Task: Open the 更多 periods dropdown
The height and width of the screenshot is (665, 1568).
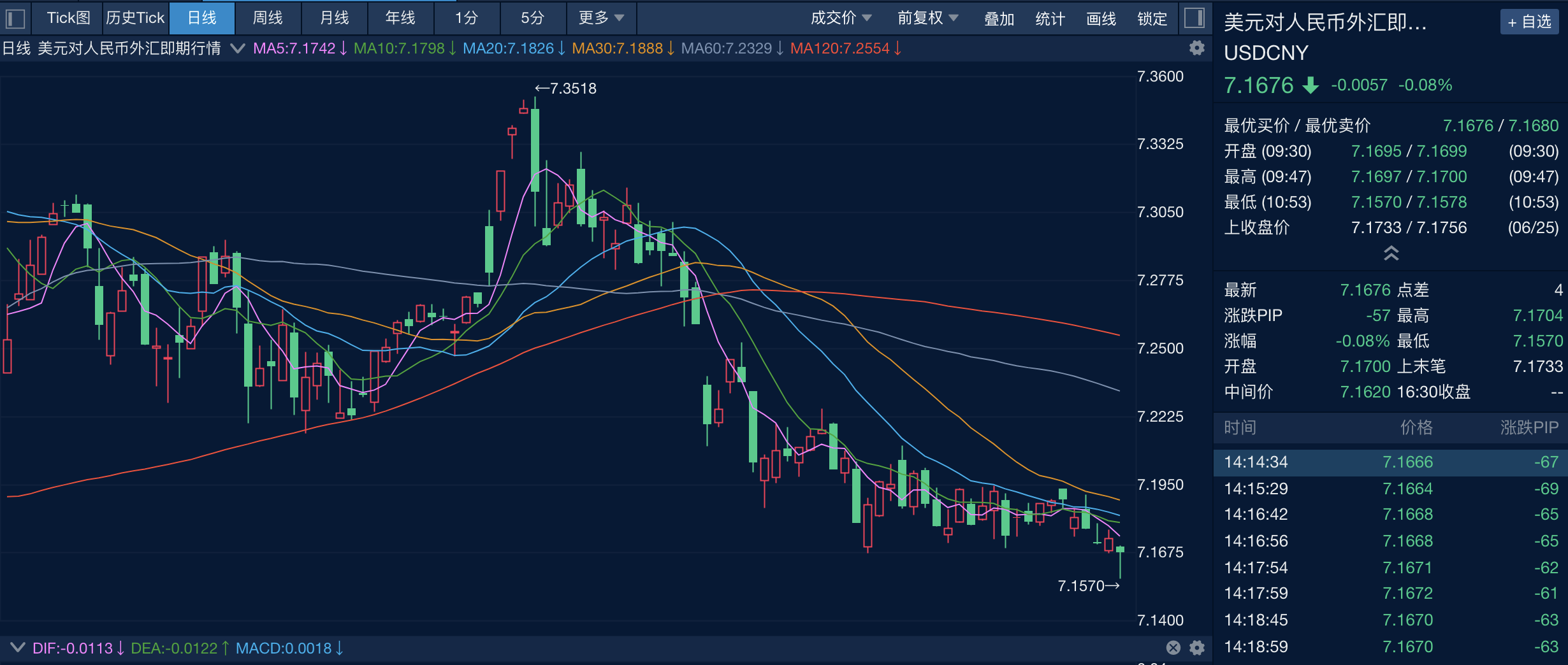Action: [x=600, y=18]
